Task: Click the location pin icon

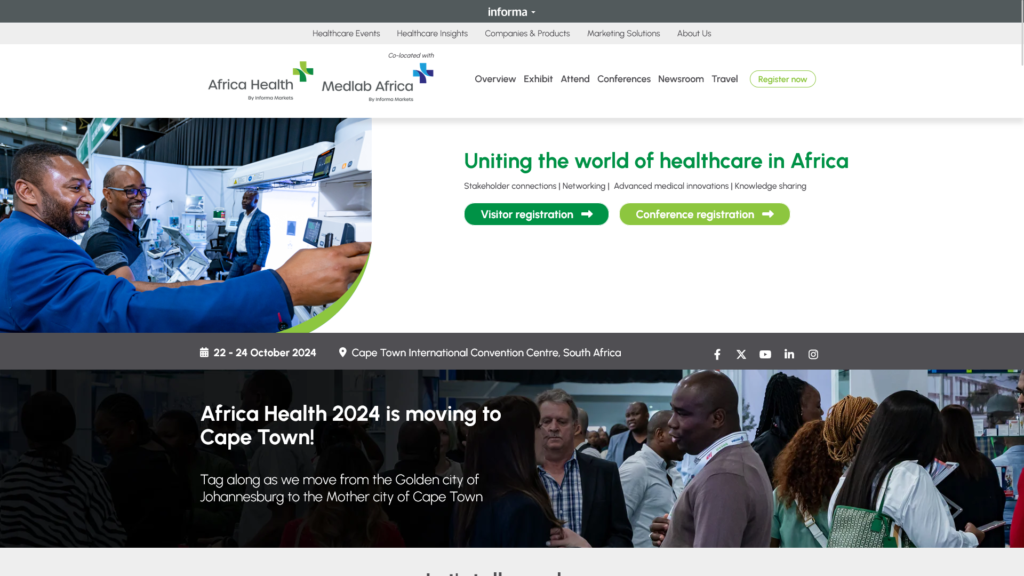Action: tap(342, 352)
